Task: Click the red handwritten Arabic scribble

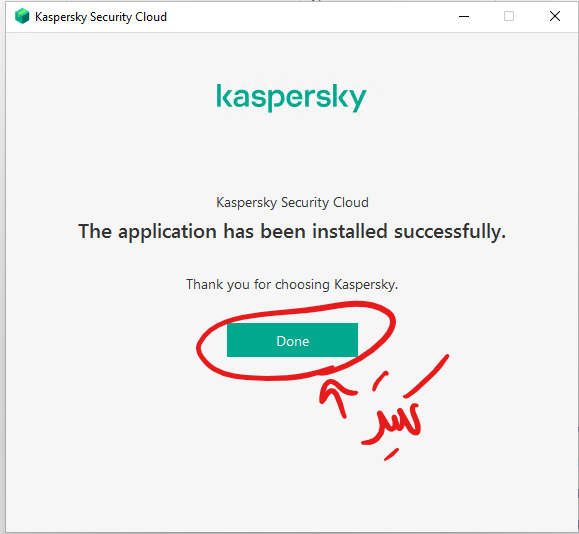Action: pos(393,425)
